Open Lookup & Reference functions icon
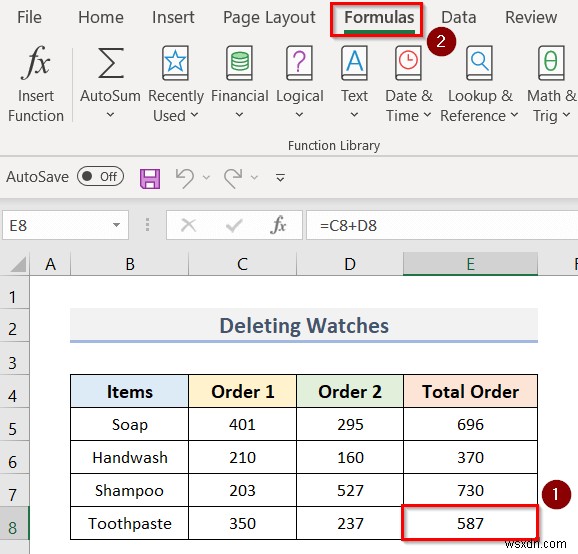 [x=479, y=63]
